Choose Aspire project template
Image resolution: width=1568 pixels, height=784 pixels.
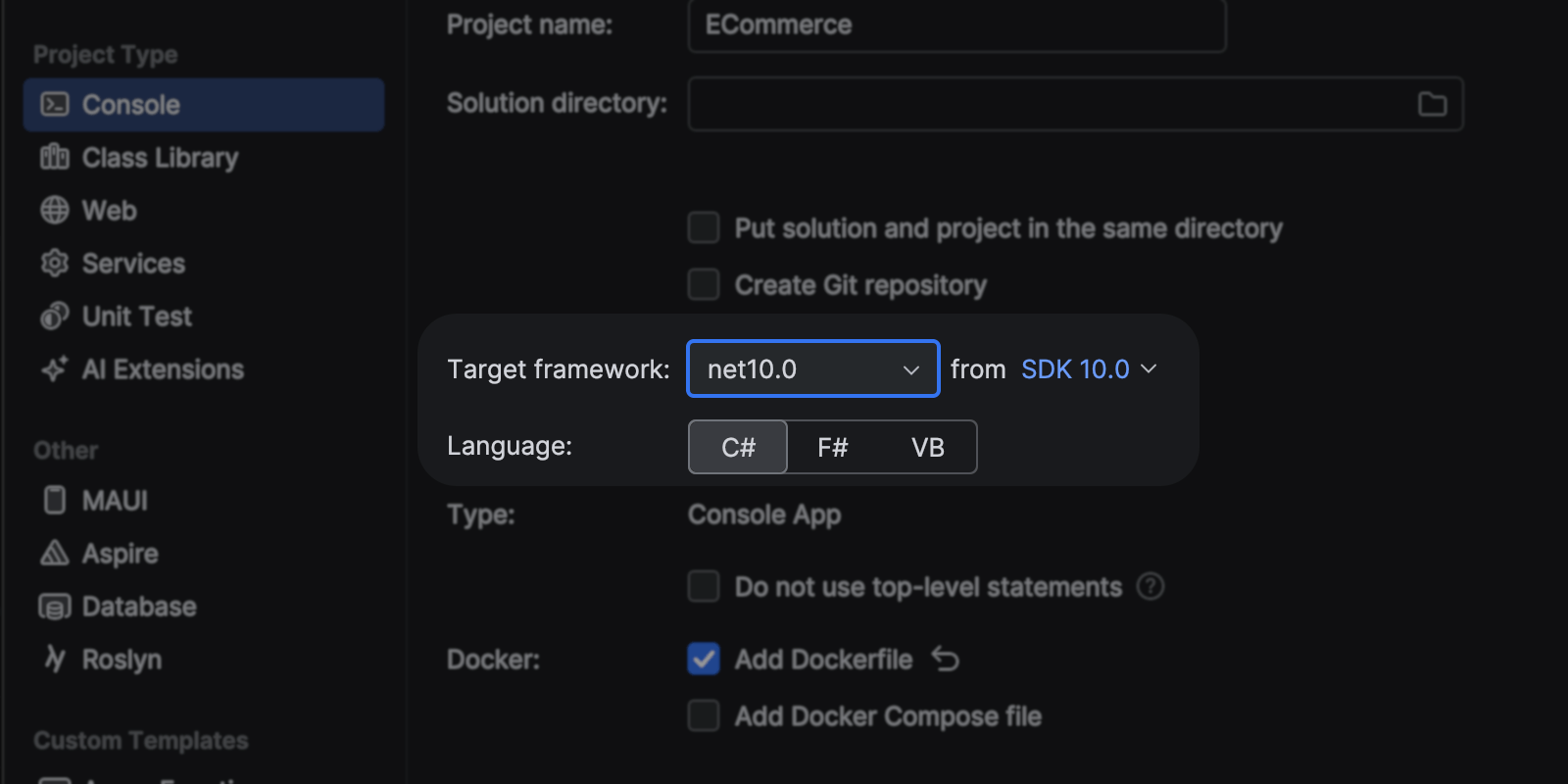[x=119, y=553]
